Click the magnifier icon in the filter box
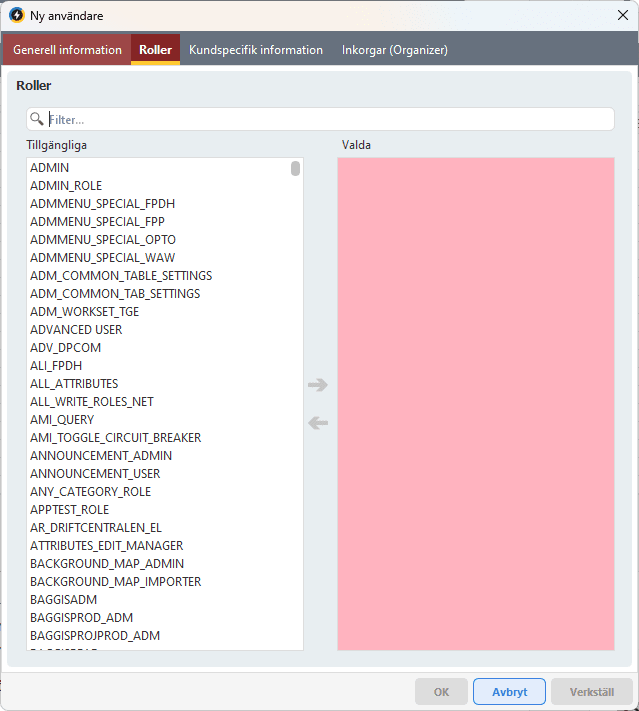This screenshot has height=711, width=639. coord(37,119)
